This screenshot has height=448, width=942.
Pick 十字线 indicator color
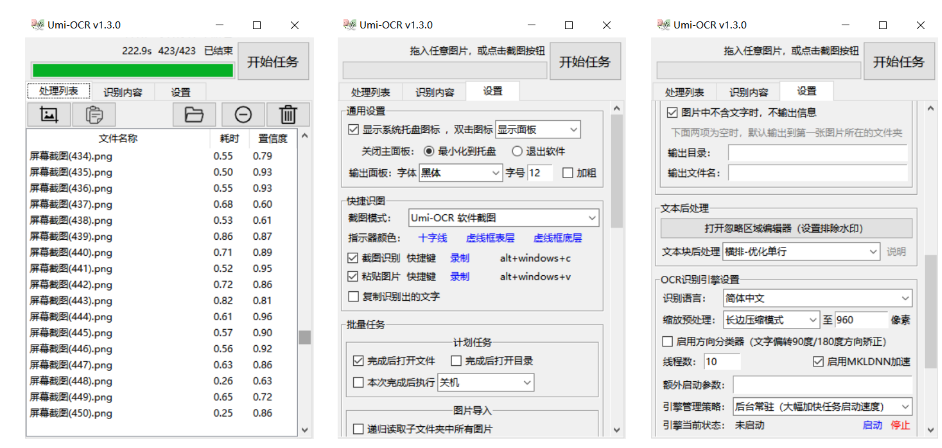(x=433, y=238)
